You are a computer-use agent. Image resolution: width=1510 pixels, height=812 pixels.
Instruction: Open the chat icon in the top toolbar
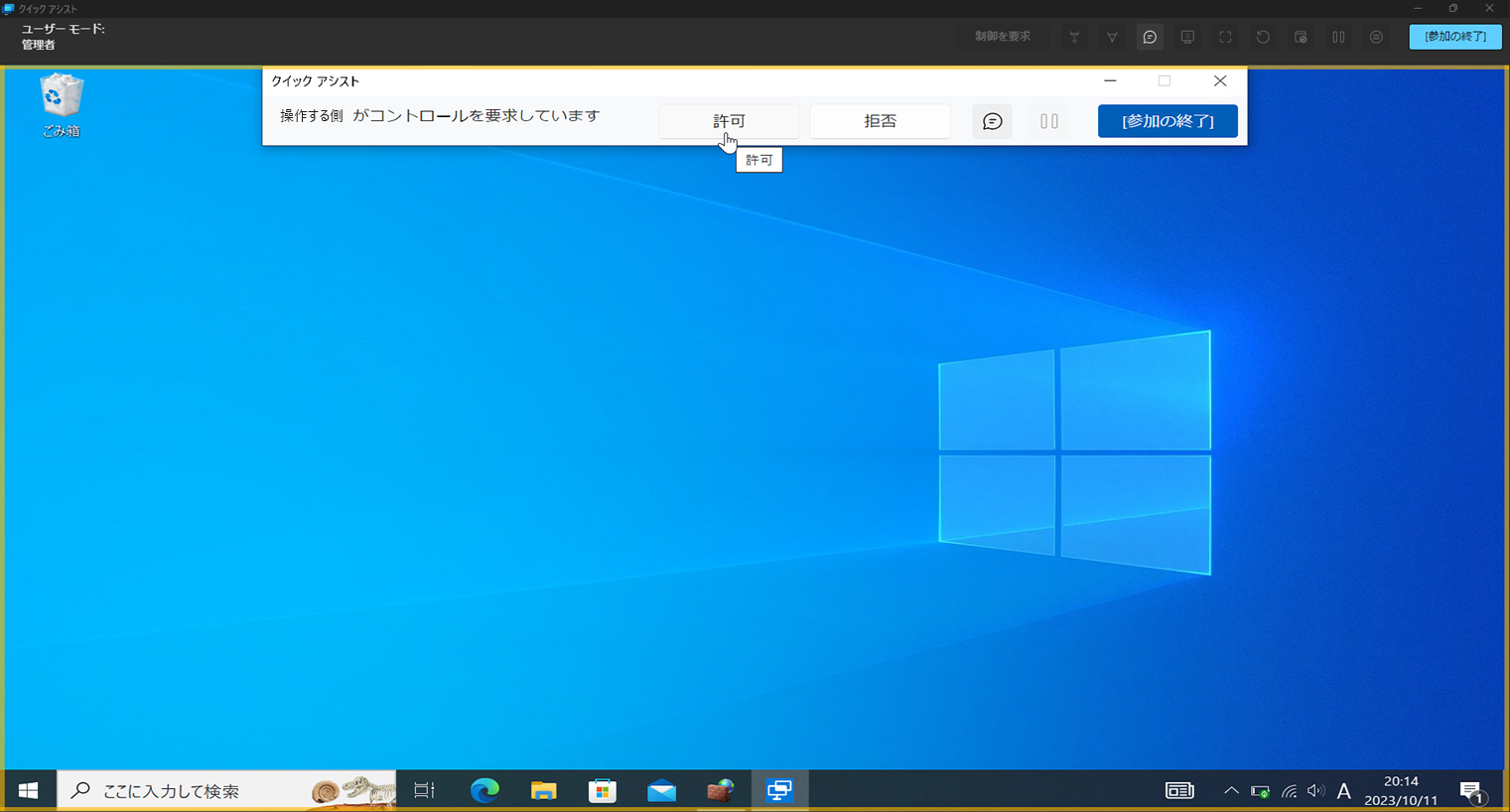[x=1150, y=37]
